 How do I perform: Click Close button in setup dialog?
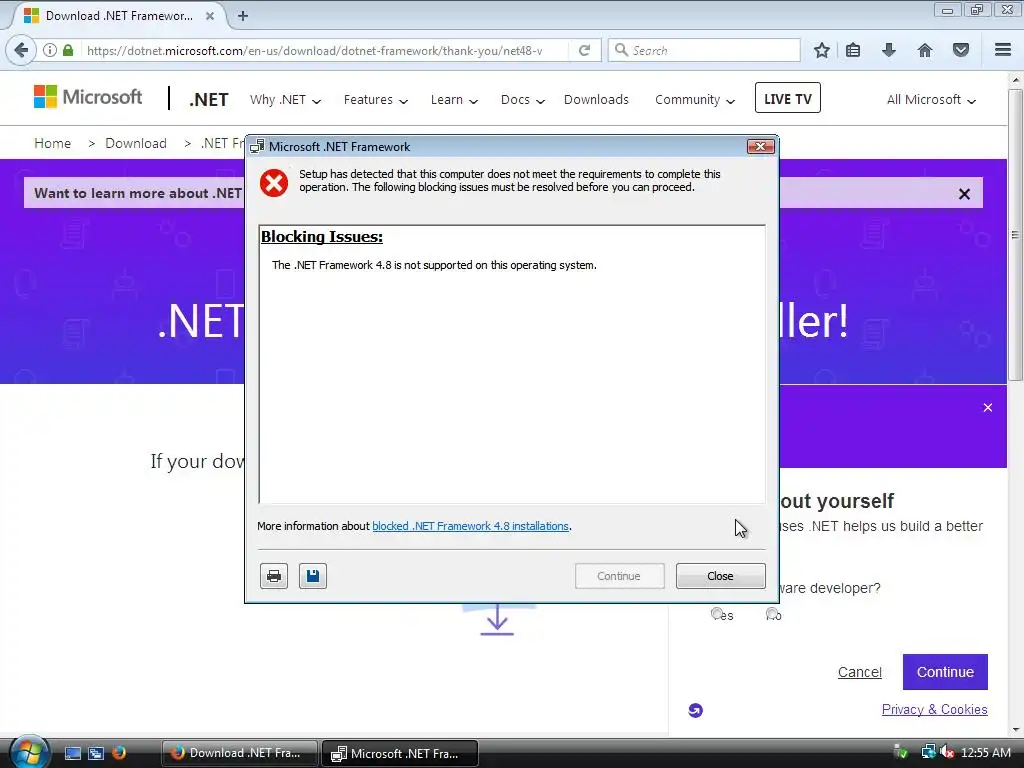pos(720,576)
